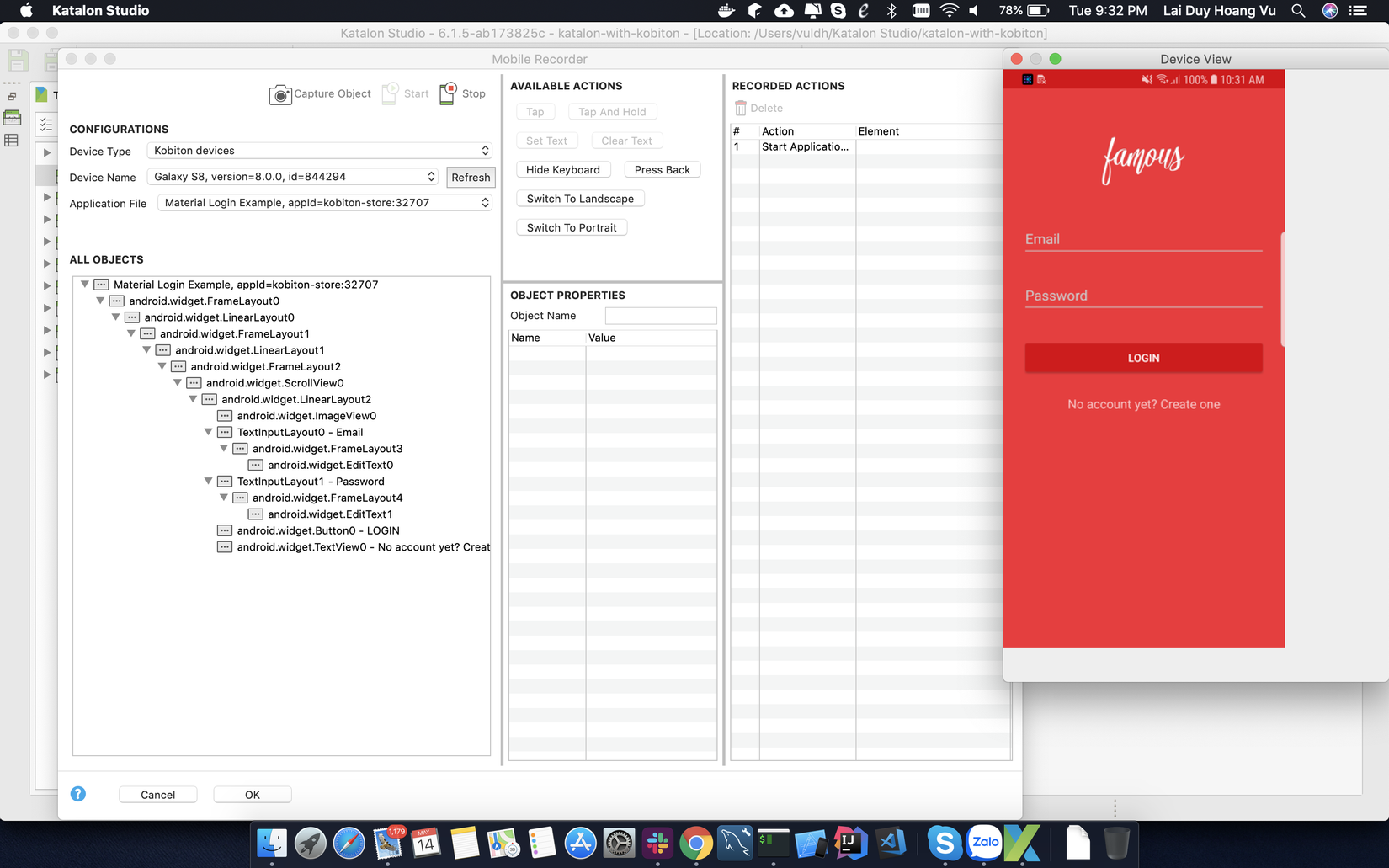1389x868 pixels.
Task: Open Terminal from the dock
Action: click(773, 843)
